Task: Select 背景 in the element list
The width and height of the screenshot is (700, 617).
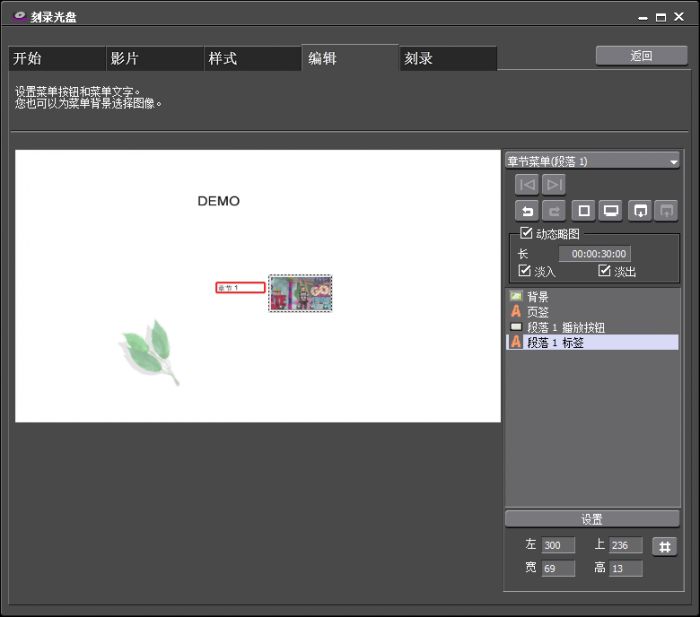Action: (538, 297)
